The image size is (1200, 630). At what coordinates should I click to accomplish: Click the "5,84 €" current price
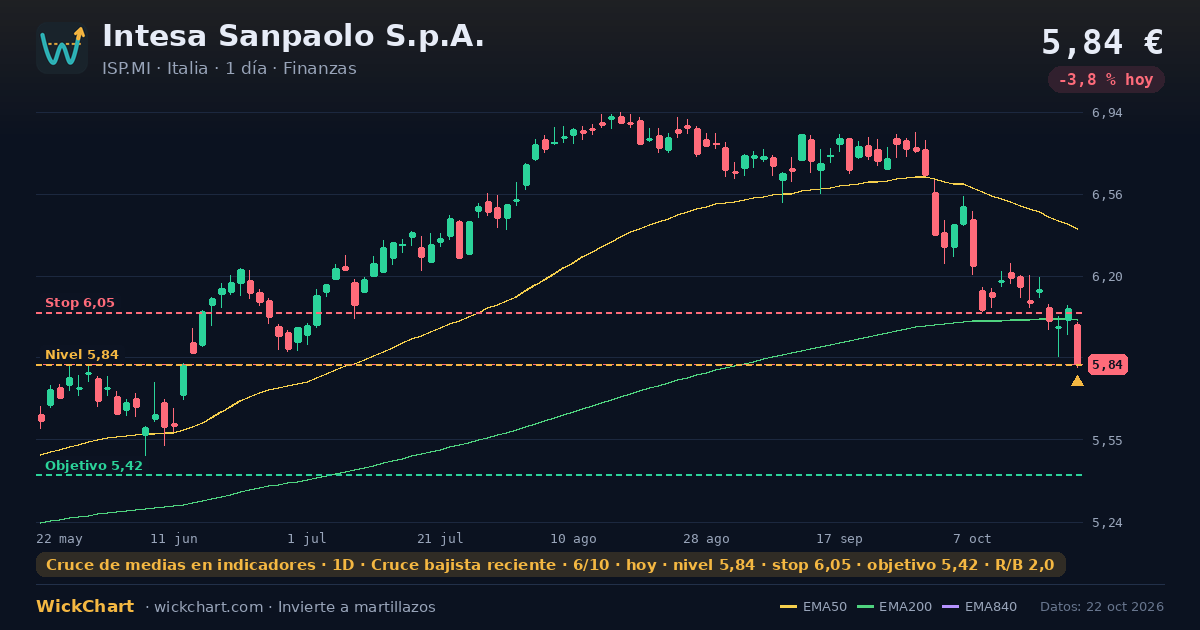pyautogui.click(x=1102, y=43)
